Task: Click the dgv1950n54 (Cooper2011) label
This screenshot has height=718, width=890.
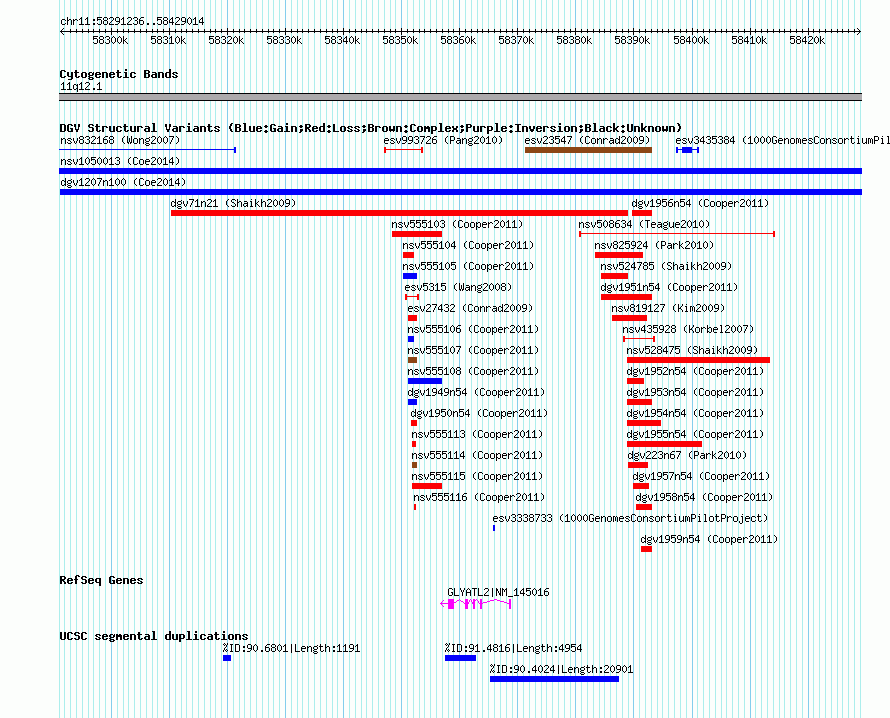Action: [x=480, y=413]
